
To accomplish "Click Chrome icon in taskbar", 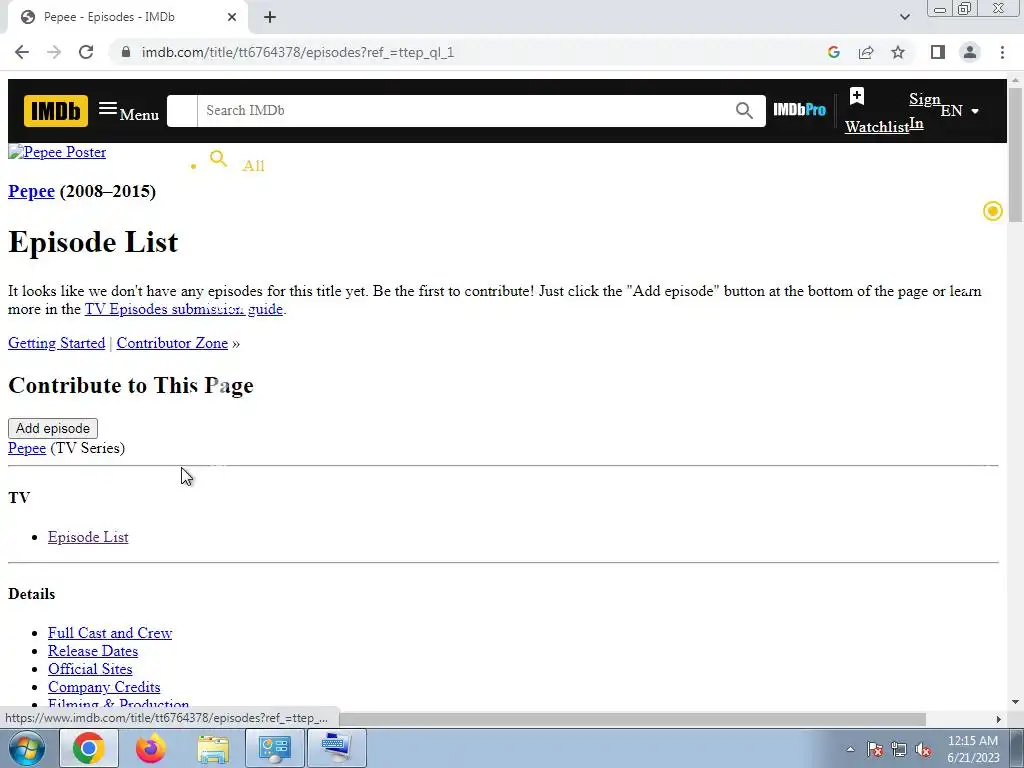I will point(89,748).
